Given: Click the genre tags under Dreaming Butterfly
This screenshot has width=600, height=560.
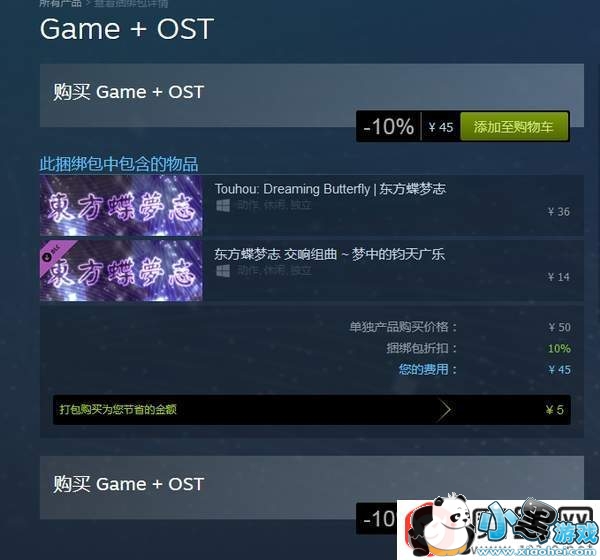Looking at the screenshot, I should 274,206.
